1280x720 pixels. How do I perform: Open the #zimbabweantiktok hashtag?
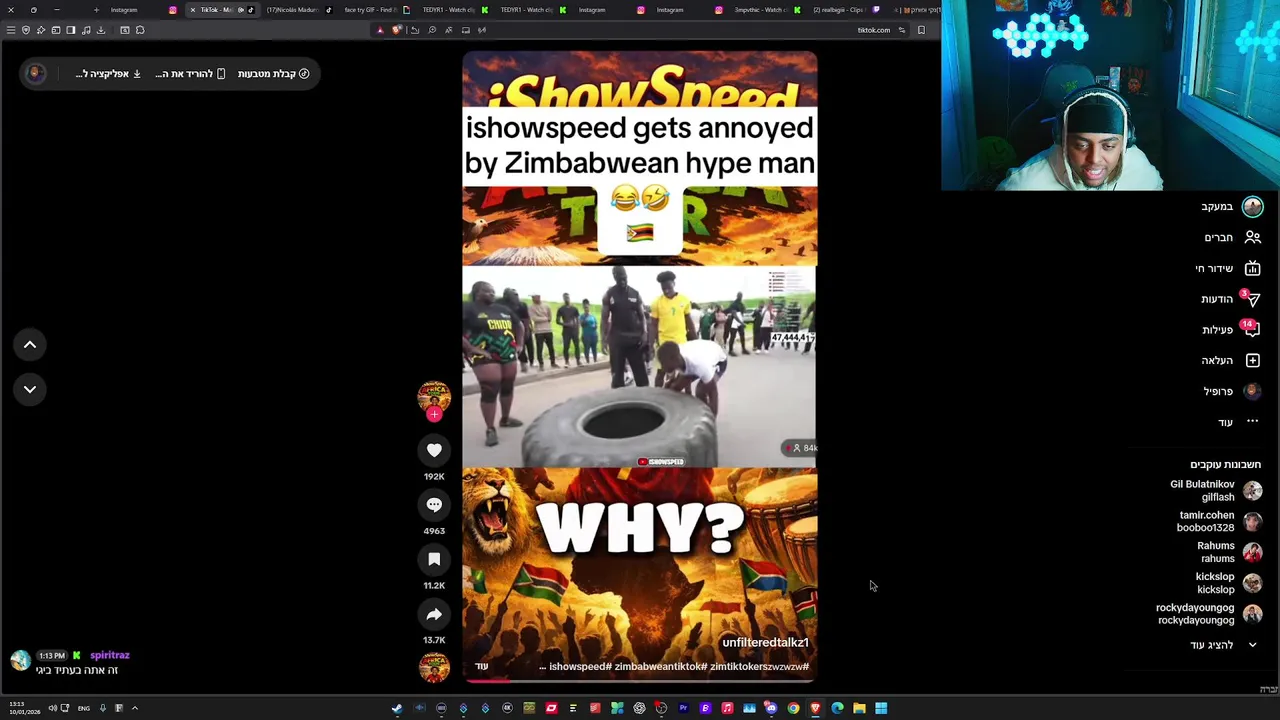click(x=661, y=666)
